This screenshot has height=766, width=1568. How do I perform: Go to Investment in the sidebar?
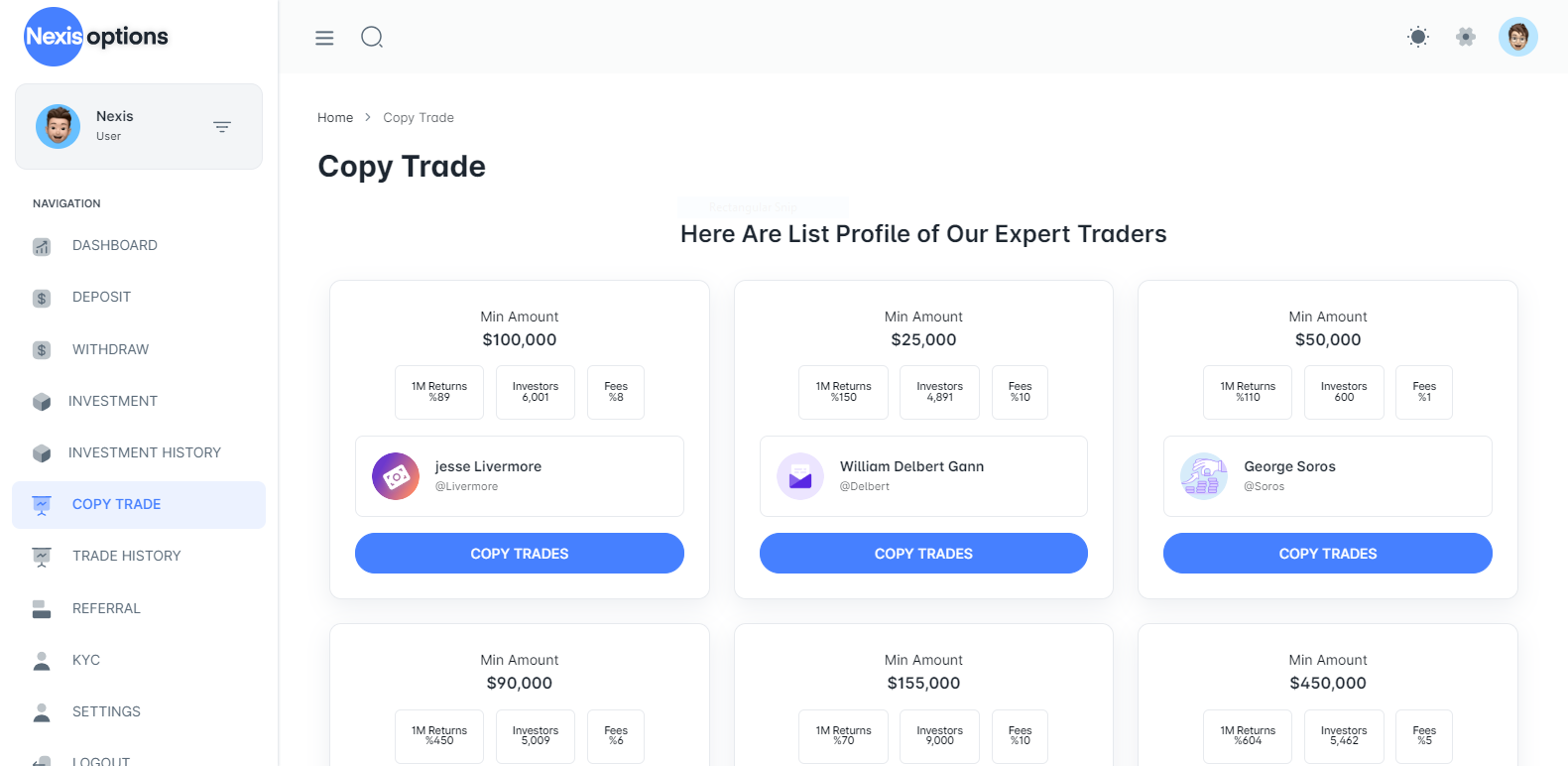coord(112,401)
